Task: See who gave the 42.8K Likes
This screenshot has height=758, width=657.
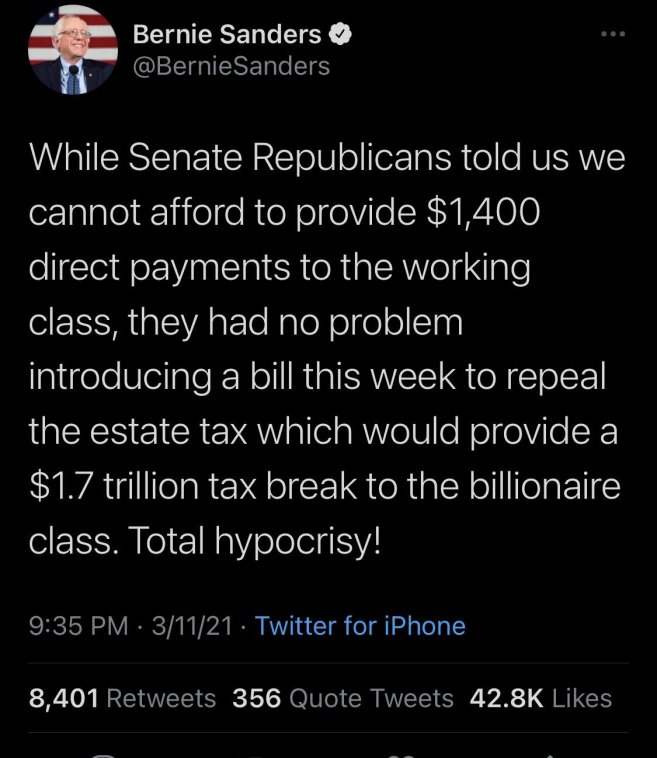Action: tap(542, 698)
